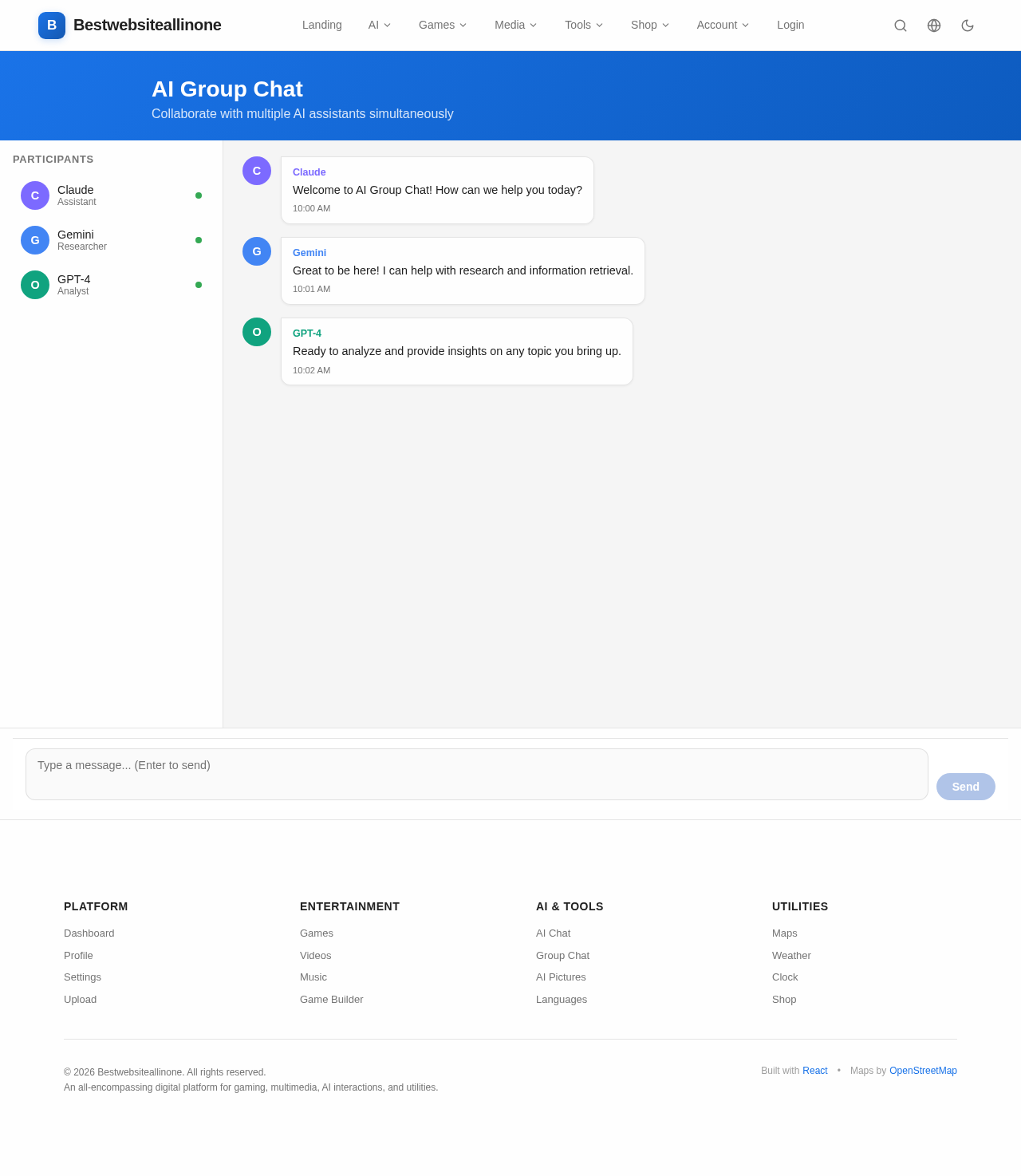Open the Login page
This screenshot has width=1021, height=1176.
click(x=790, y=26)
